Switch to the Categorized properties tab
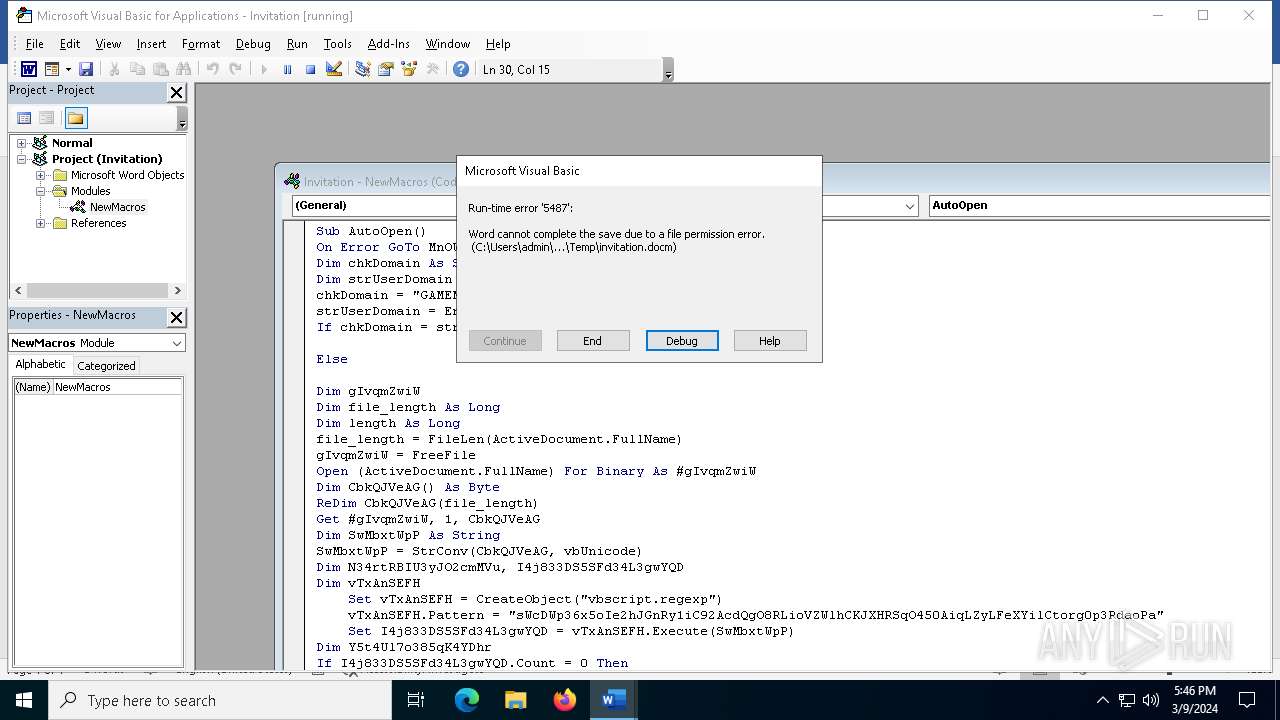 [106, 366]
